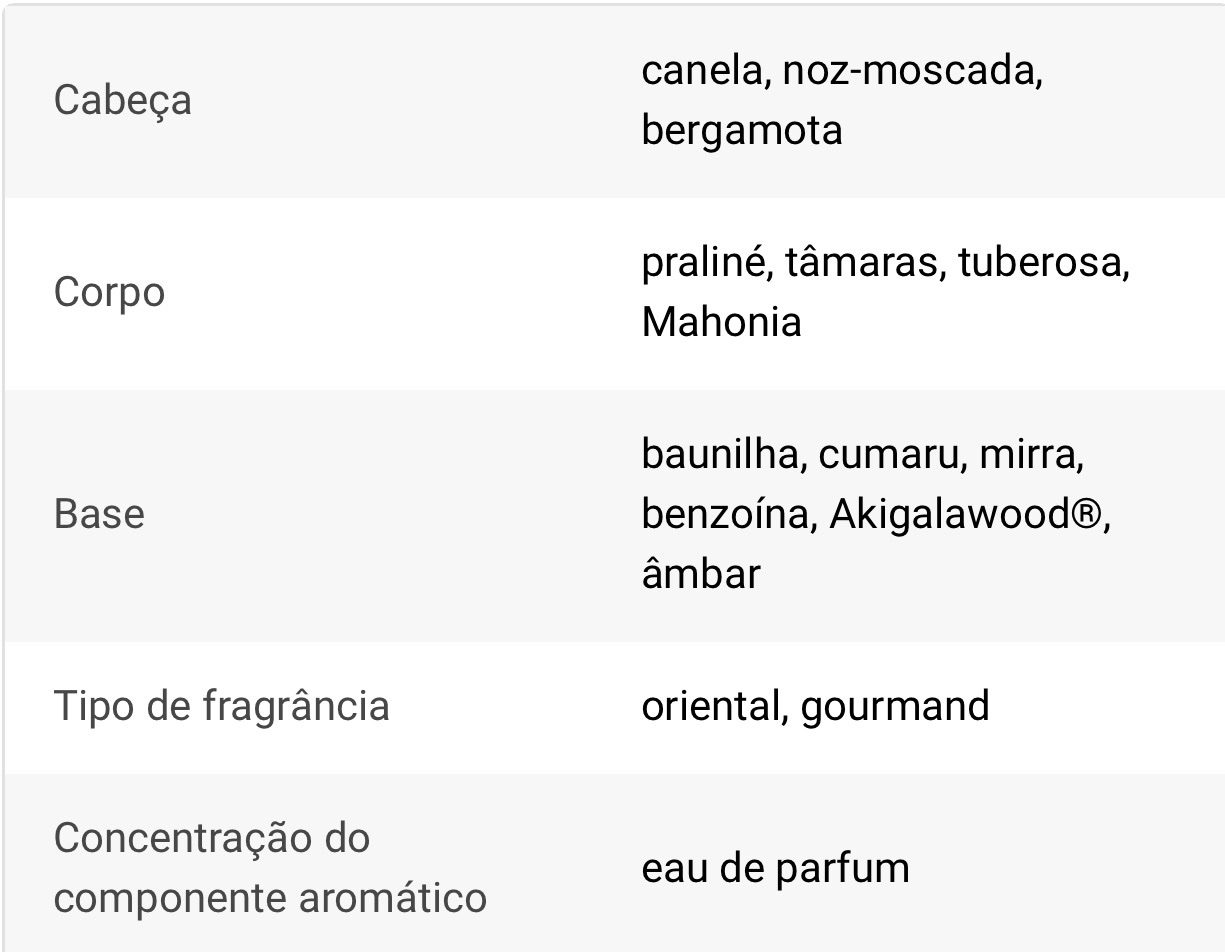Select the Tipo de fragrância label
Image resolution: width=1225 pixels, height=952 pixels.
221,706
